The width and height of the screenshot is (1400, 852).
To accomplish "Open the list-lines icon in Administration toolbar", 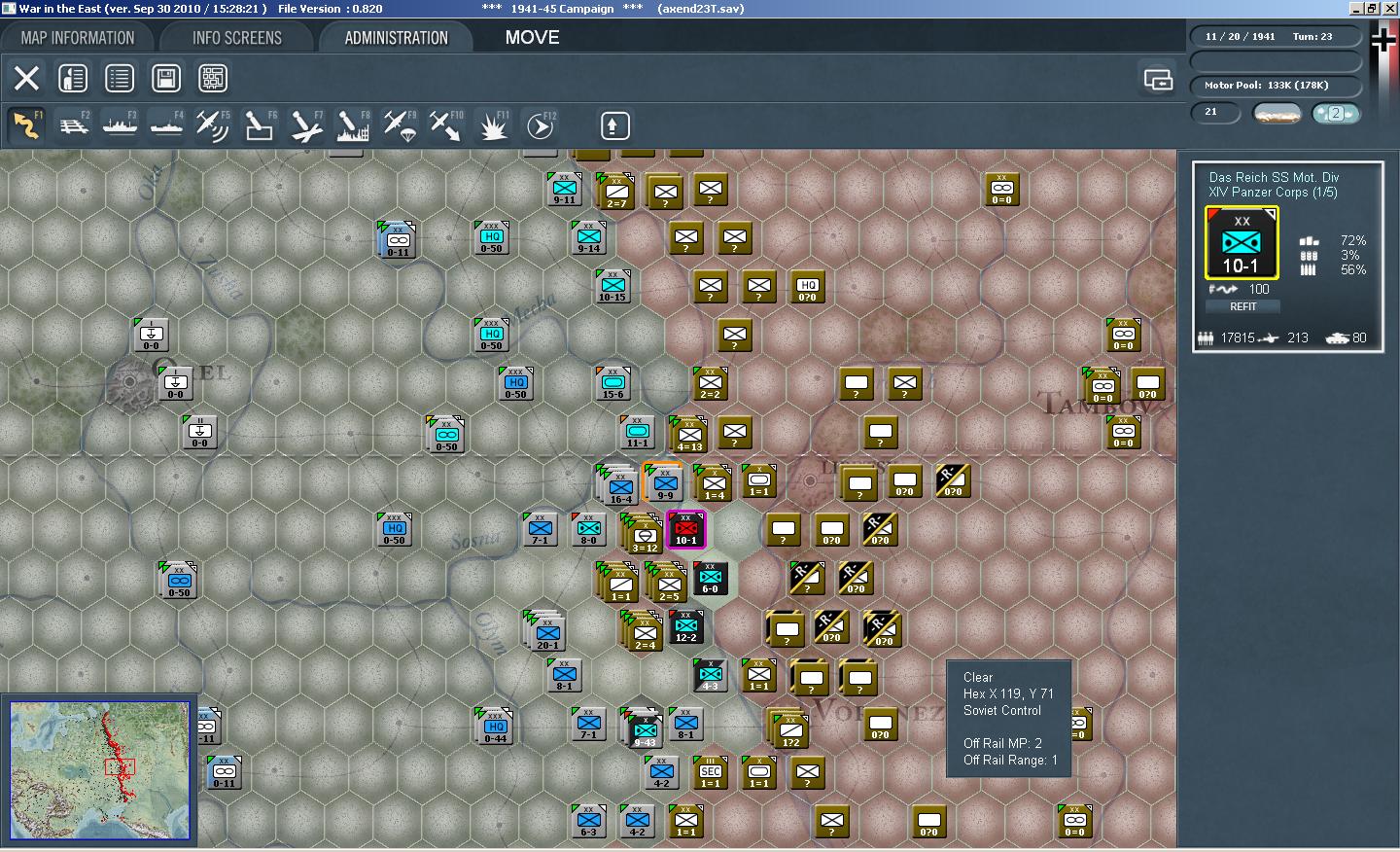I will (120, 78).
